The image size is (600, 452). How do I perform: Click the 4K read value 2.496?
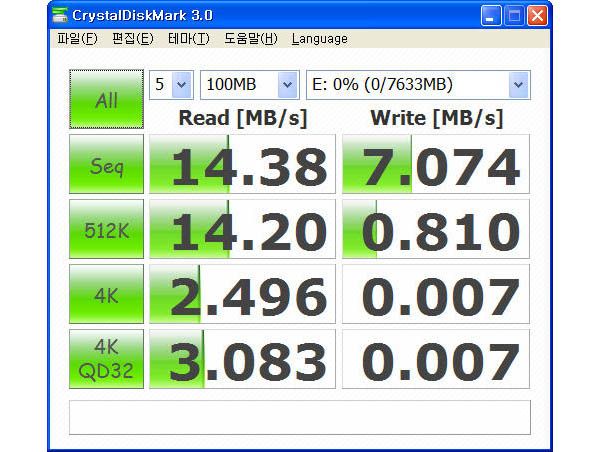(242, 294)
